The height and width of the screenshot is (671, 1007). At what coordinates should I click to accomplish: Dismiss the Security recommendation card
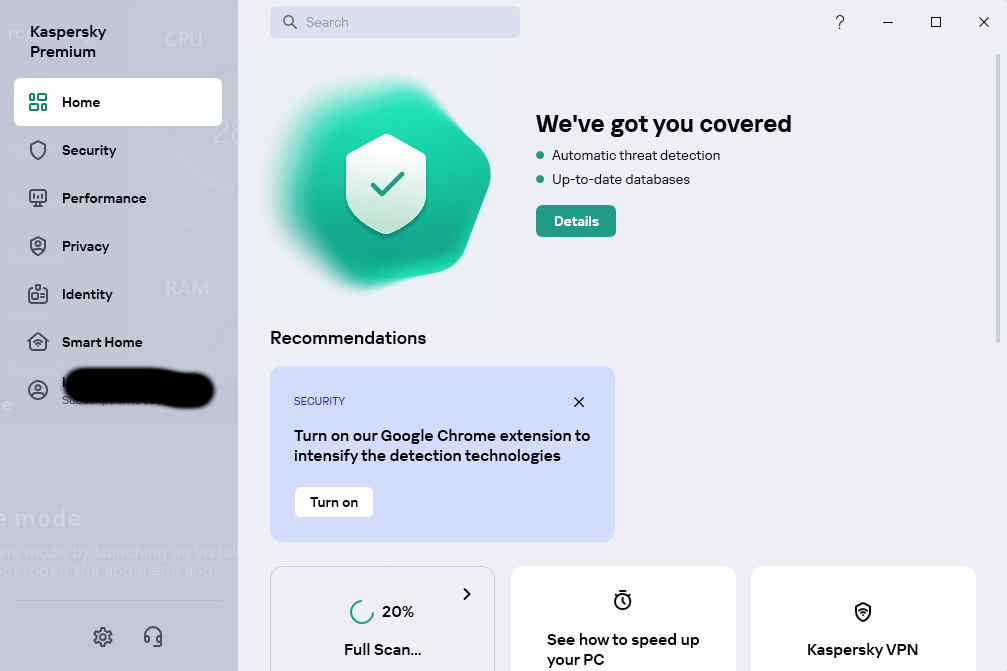point(579,402)
